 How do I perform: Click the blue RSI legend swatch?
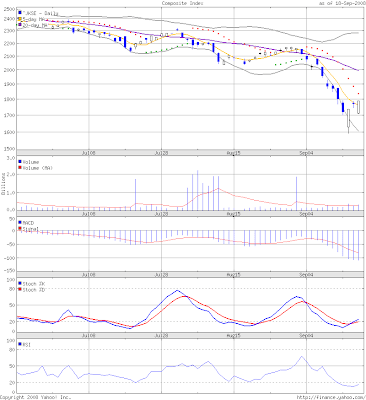20,344
